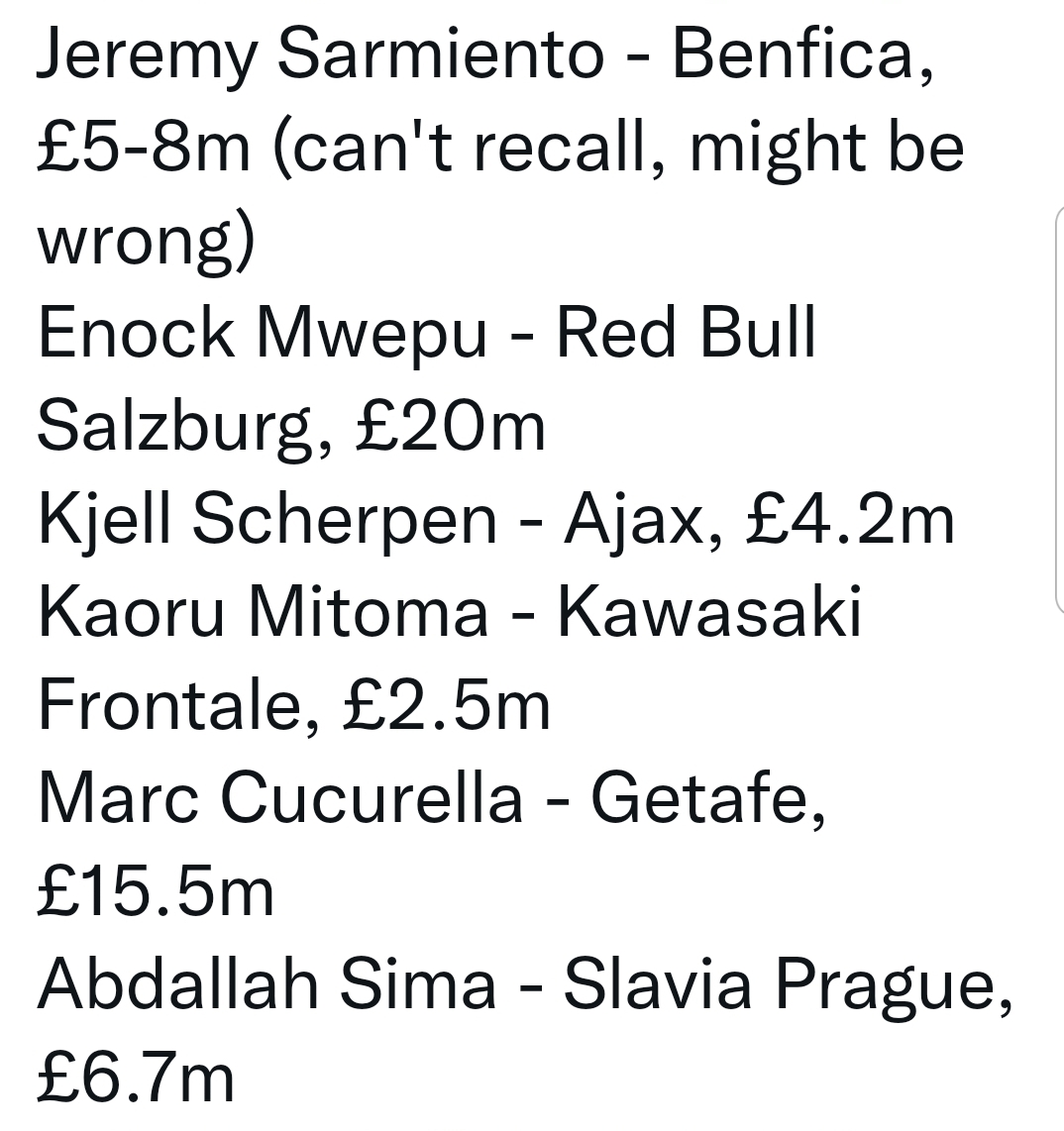Click the name Kaoru Mitoma
This screenshot has width=1064, height=1131.
[264, 612]
